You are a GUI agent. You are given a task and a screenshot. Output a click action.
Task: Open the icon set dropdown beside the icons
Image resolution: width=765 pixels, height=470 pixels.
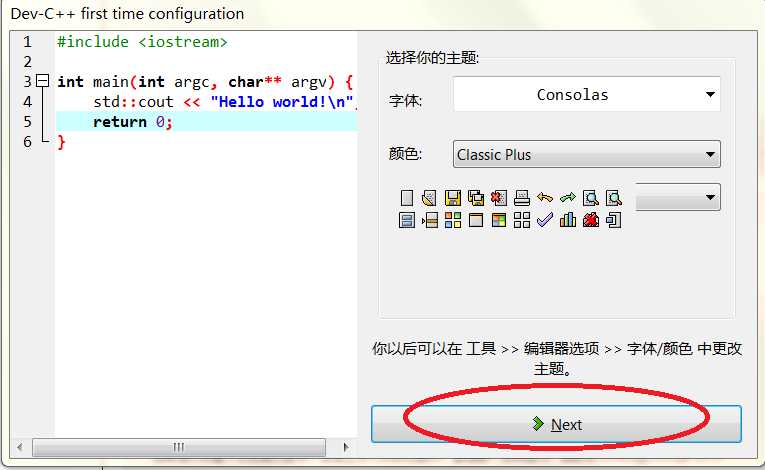point(678,197)
